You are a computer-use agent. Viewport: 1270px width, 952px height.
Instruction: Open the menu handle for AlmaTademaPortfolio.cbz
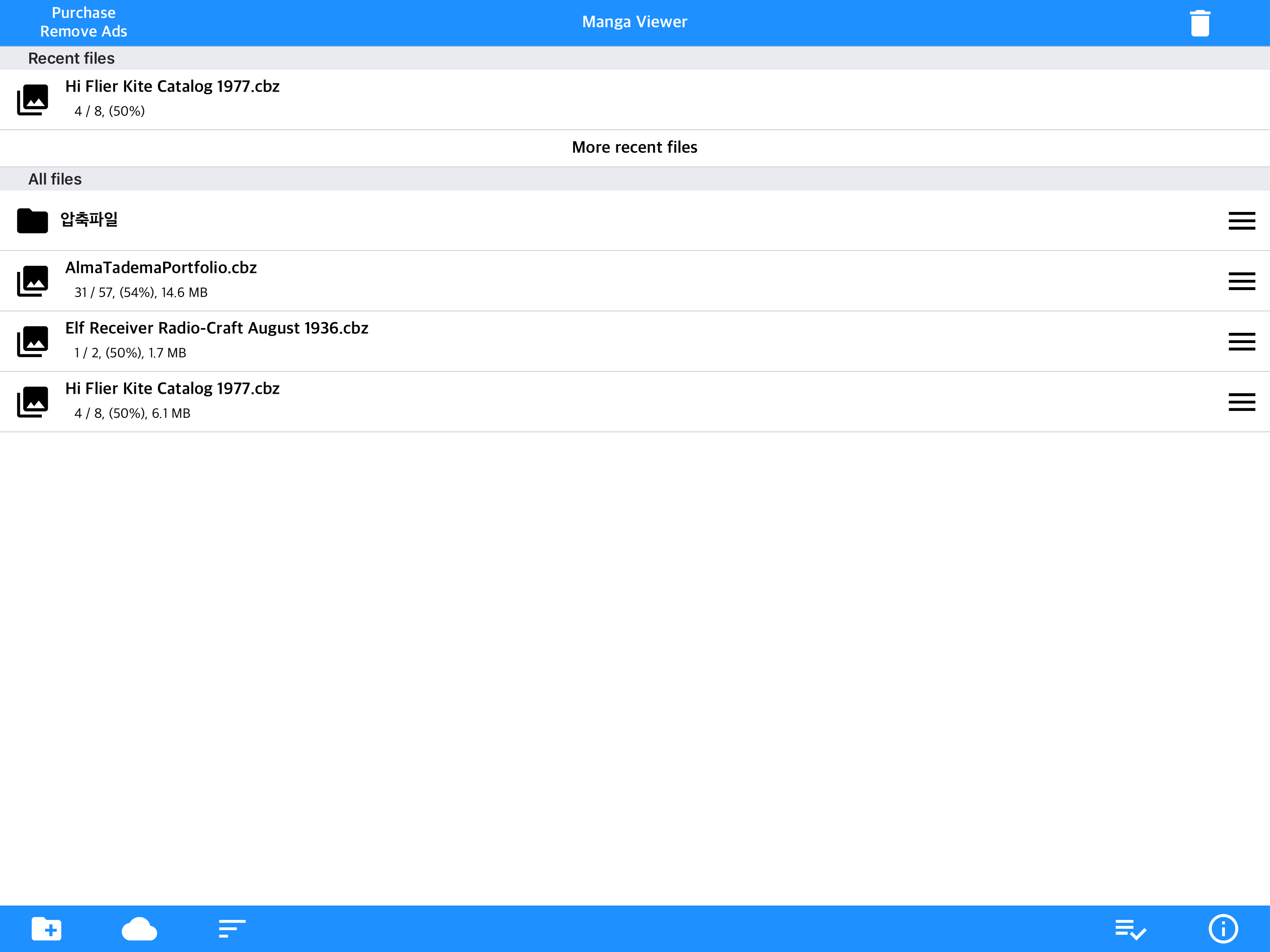coord(1241,281)
